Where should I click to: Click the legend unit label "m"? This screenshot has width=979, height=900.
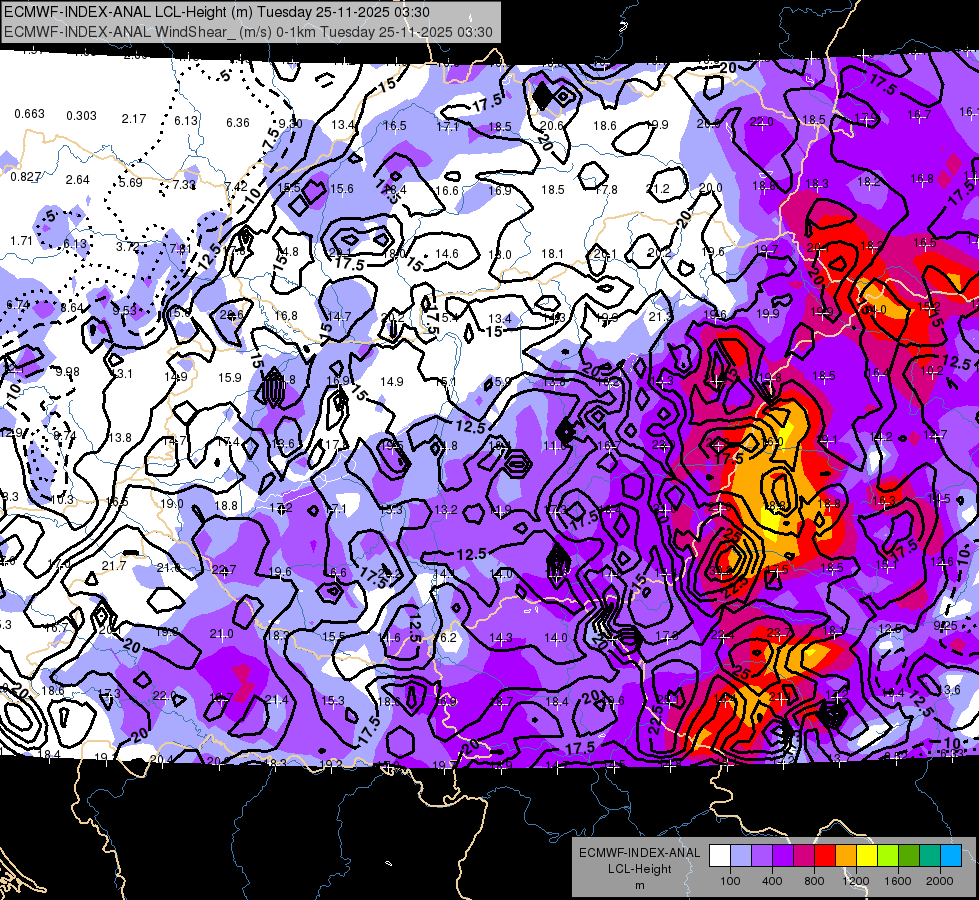coord(639,886)
